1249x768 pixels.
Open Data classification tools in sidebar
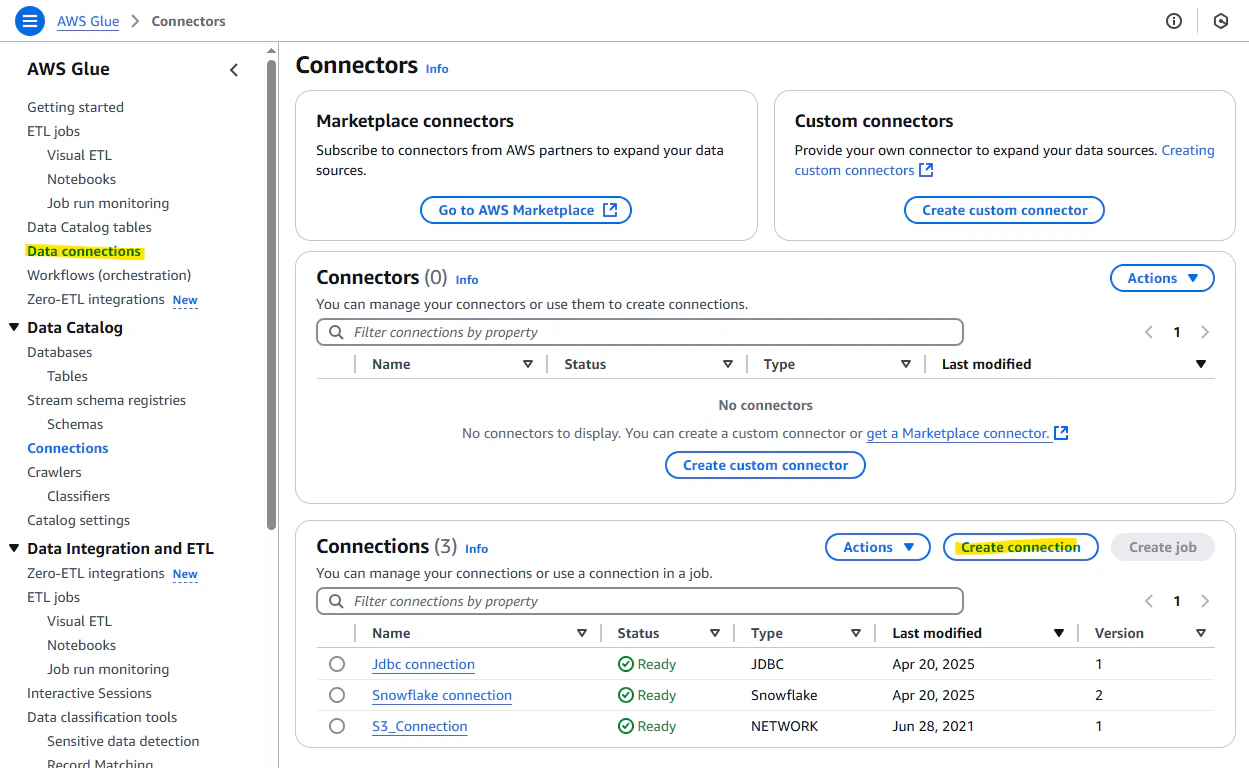(x=102, y=717)
